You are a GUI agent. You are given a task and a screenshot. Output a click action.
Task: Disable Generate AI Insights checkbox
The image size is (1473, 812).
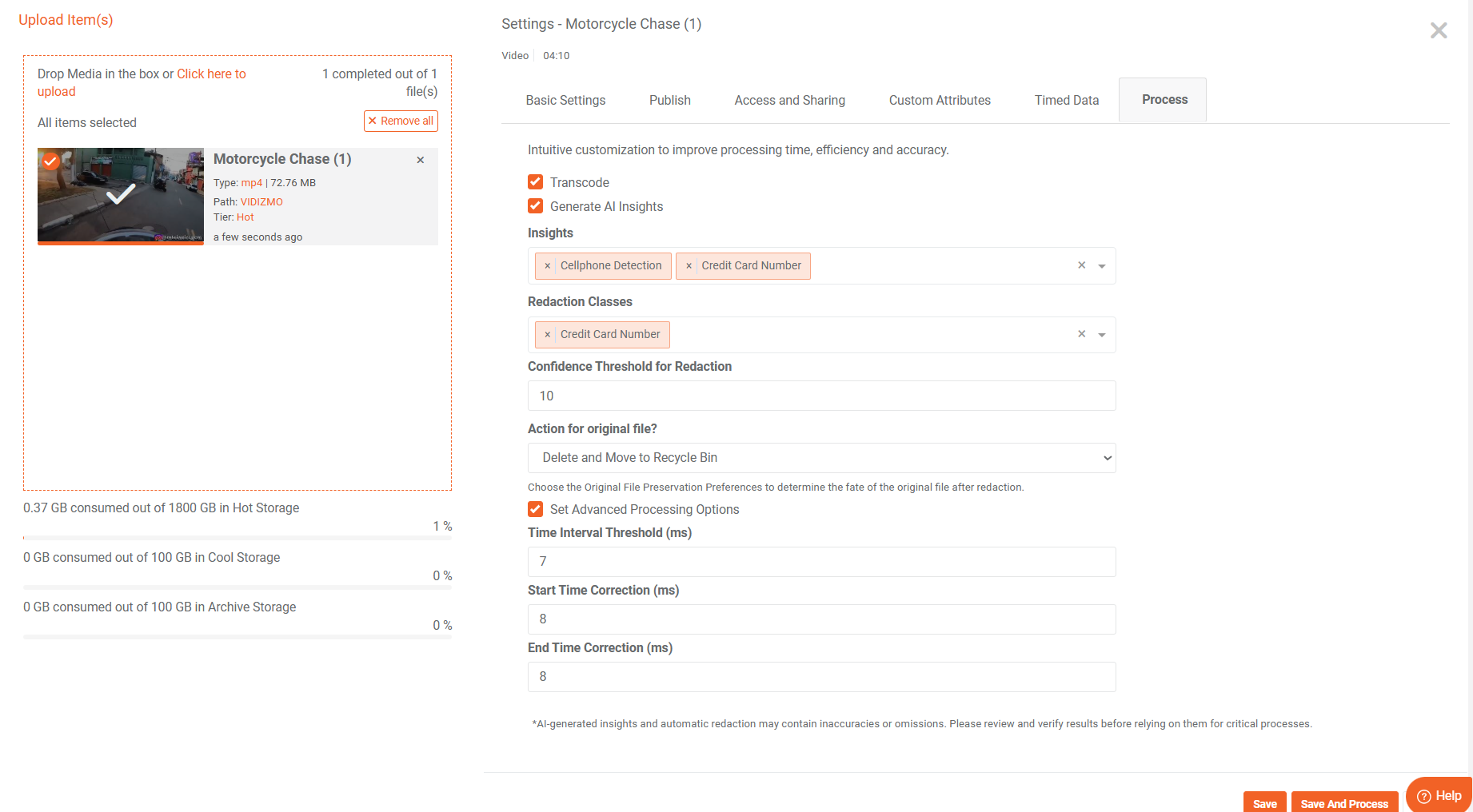coord(536,206)
